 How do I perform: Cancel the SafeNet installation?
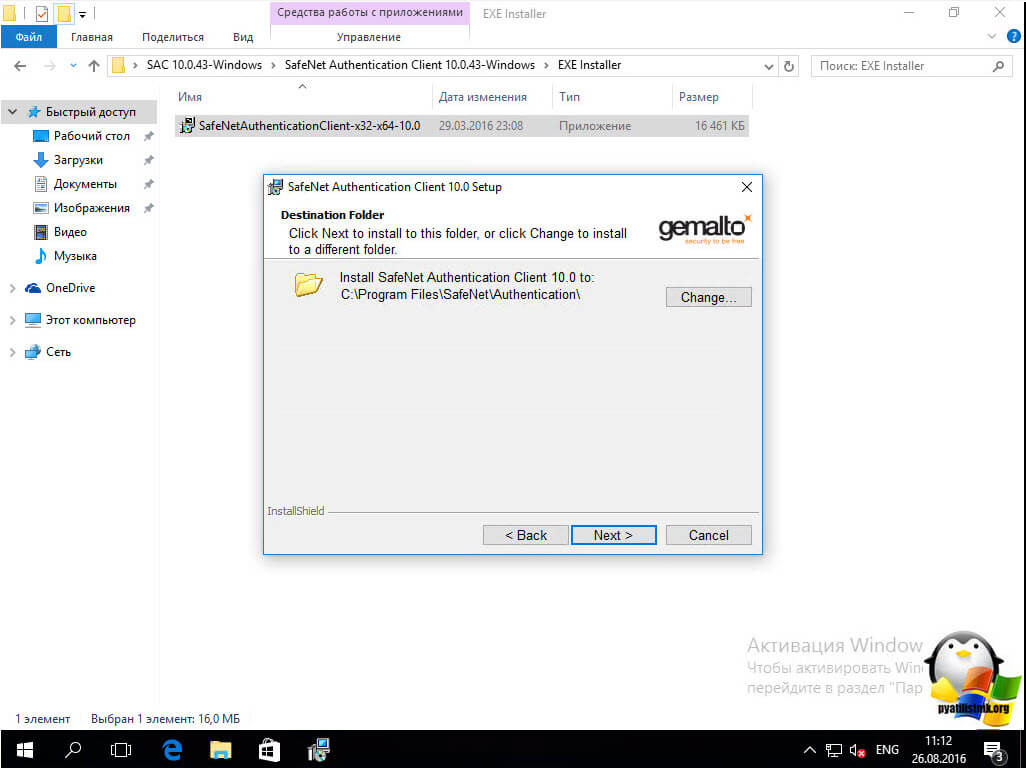(x=709, y=535)
